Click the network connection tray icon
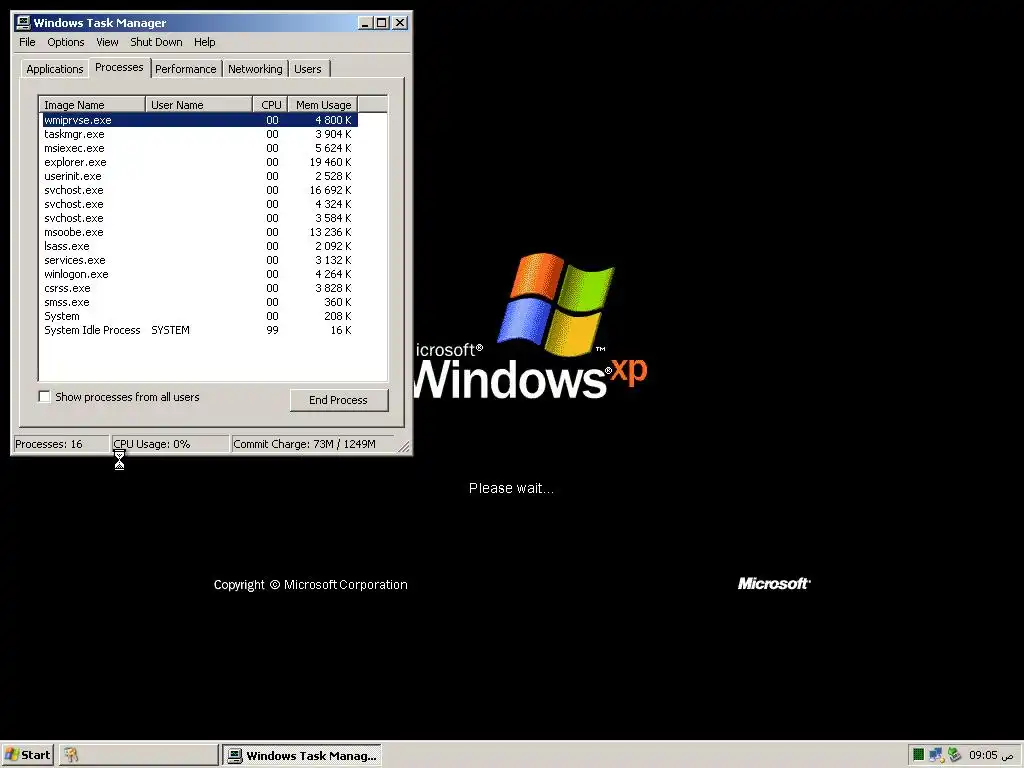1024x768 pixels. click(x=936, y=755)
